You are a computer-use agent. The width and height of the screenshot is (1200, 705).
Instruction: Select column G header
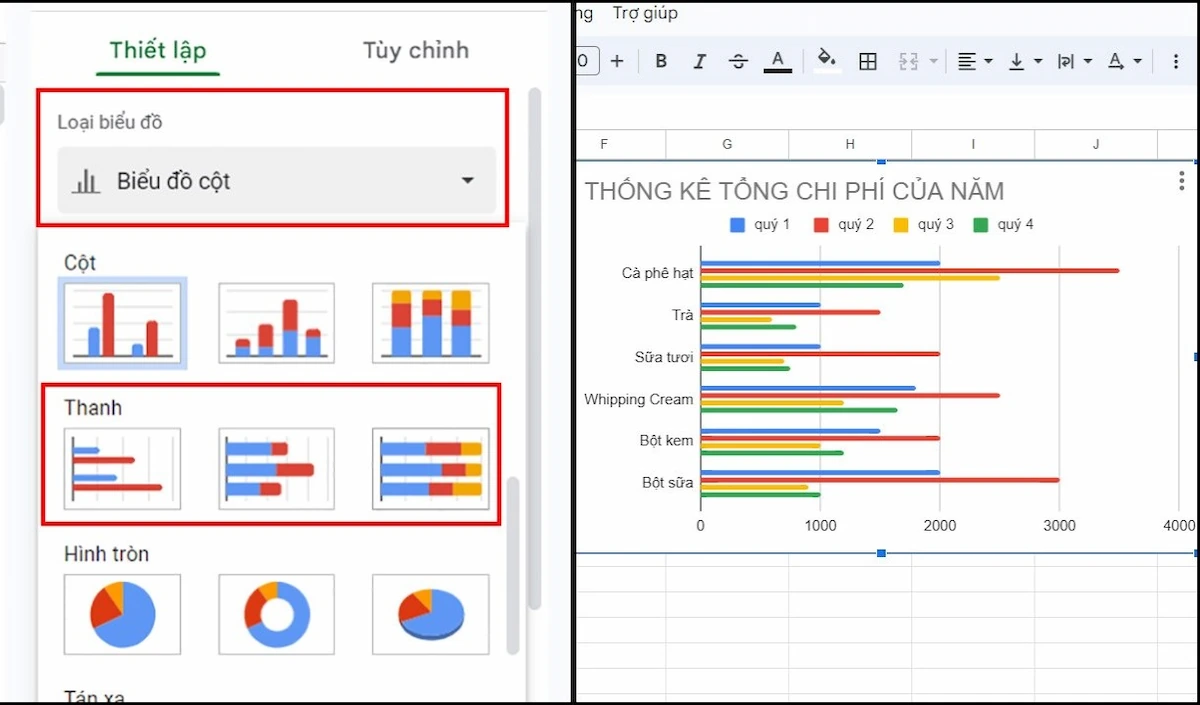coord(727,145)
